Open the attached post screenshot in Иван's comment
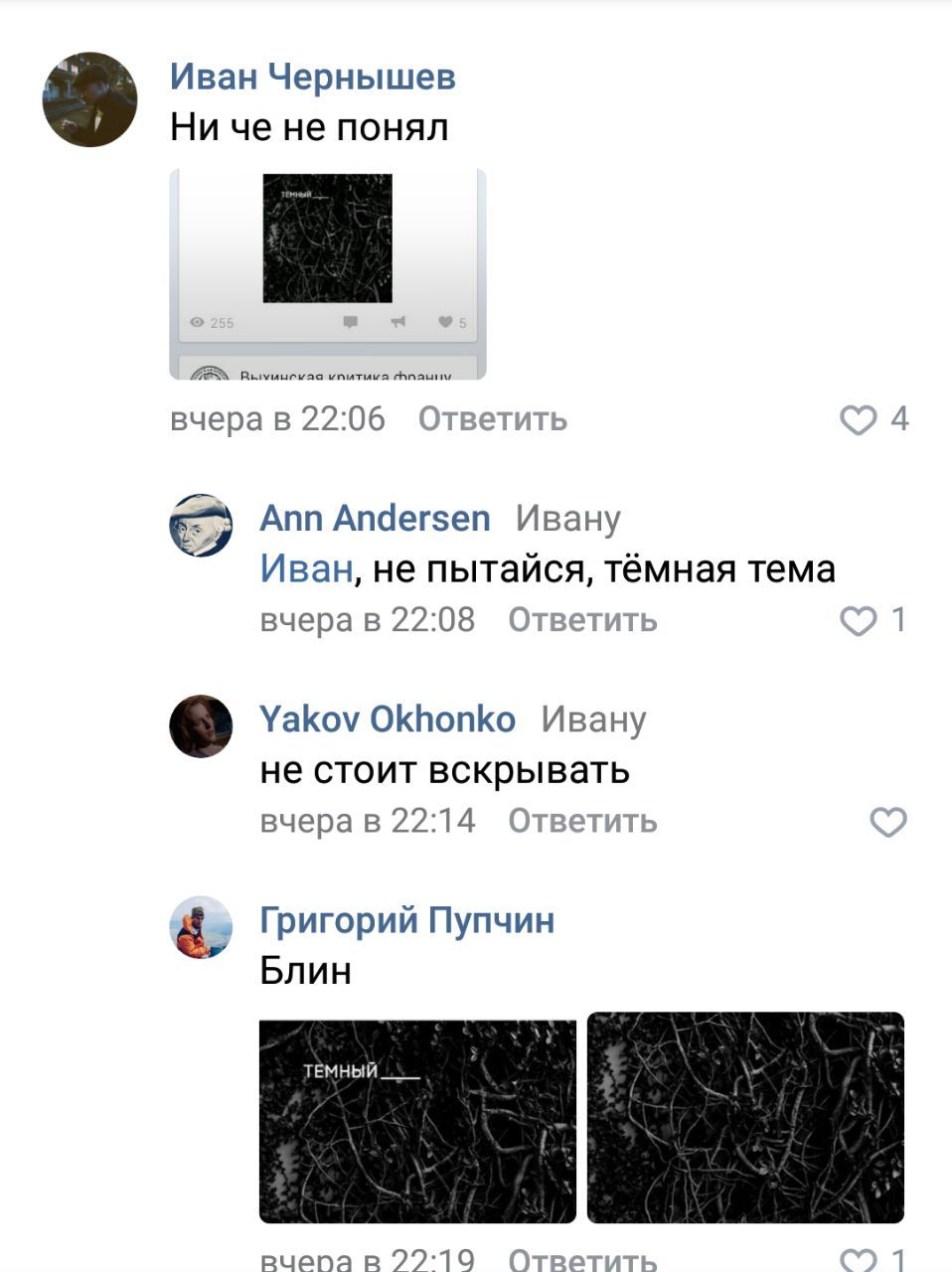952x1272 pixels. [x=328, y=274]
